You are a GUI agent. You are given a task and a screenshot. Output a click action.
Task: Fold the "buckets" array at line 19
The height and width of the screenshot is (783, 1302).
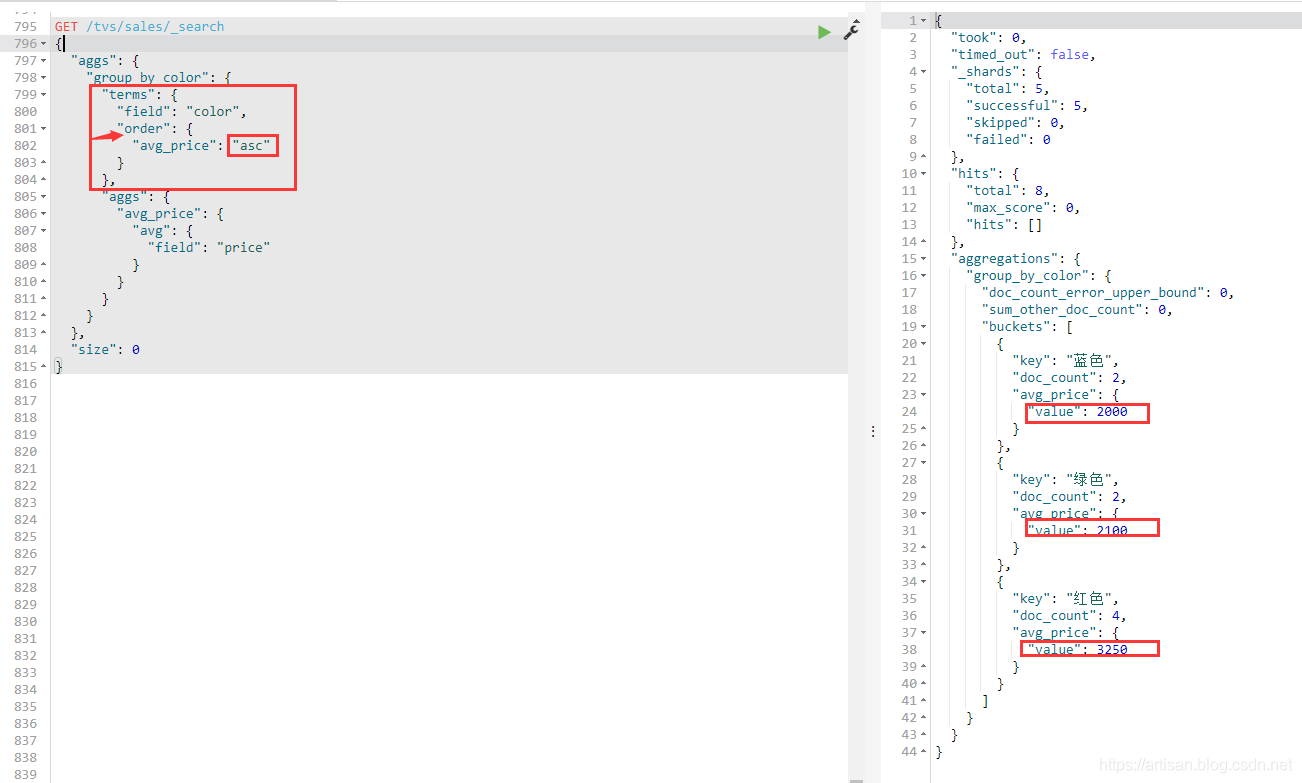coord(923,327)
